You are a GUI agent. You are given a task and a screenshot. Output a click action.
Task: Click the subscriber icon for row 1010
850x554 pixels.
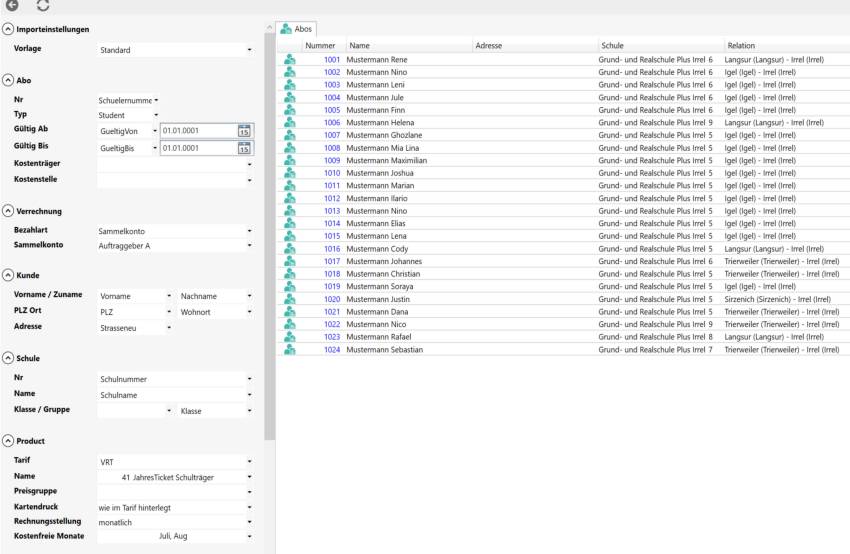(290, 173)
